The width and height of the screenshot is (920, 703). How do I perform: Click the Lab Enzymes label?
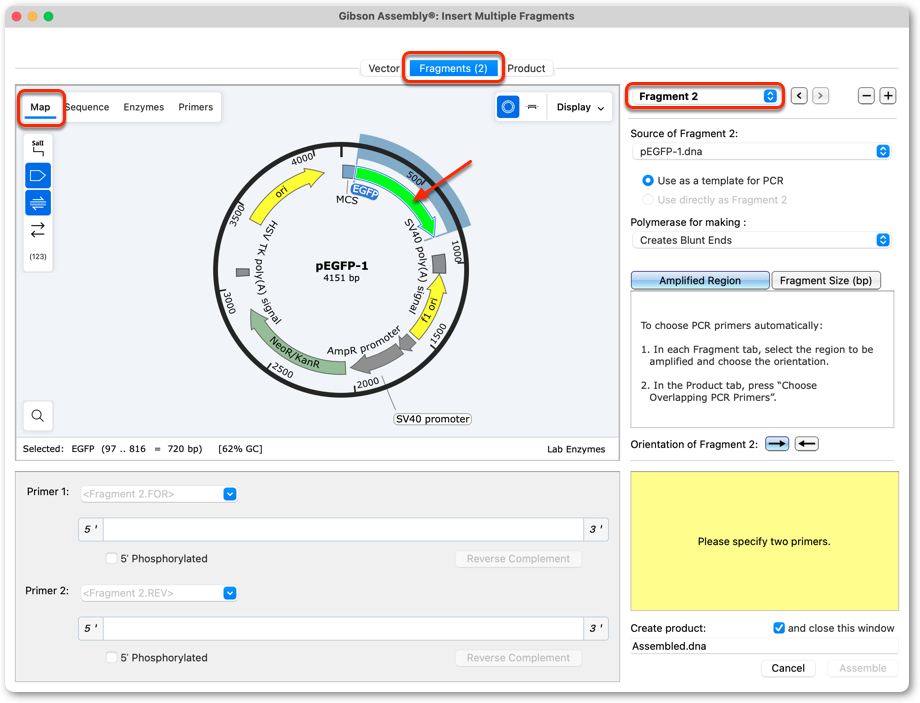click(x=576, y=449)
